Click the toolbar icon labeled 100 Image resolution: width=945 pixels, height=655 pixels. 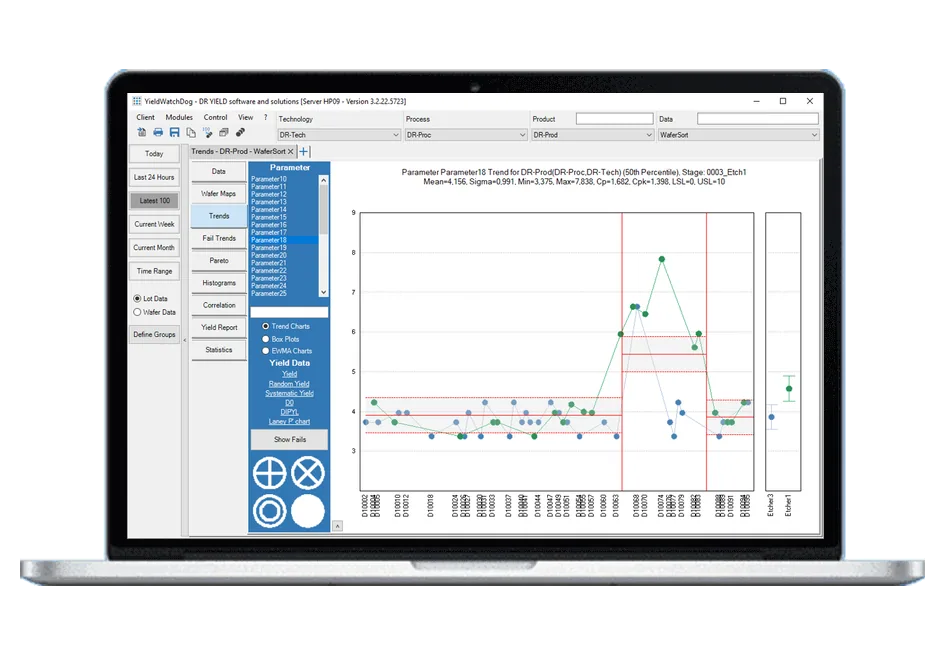point(207,132)
